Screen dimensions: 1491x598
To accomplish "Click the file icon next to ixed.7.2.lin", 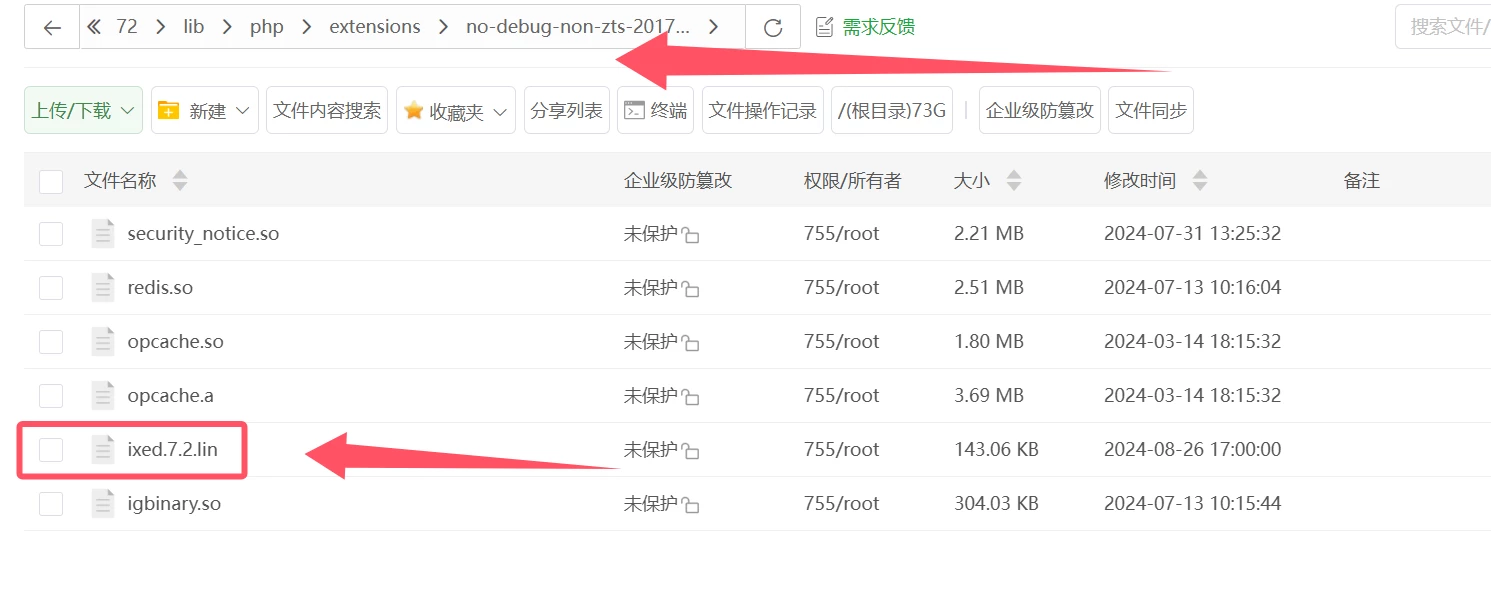I will pos(103,450).
